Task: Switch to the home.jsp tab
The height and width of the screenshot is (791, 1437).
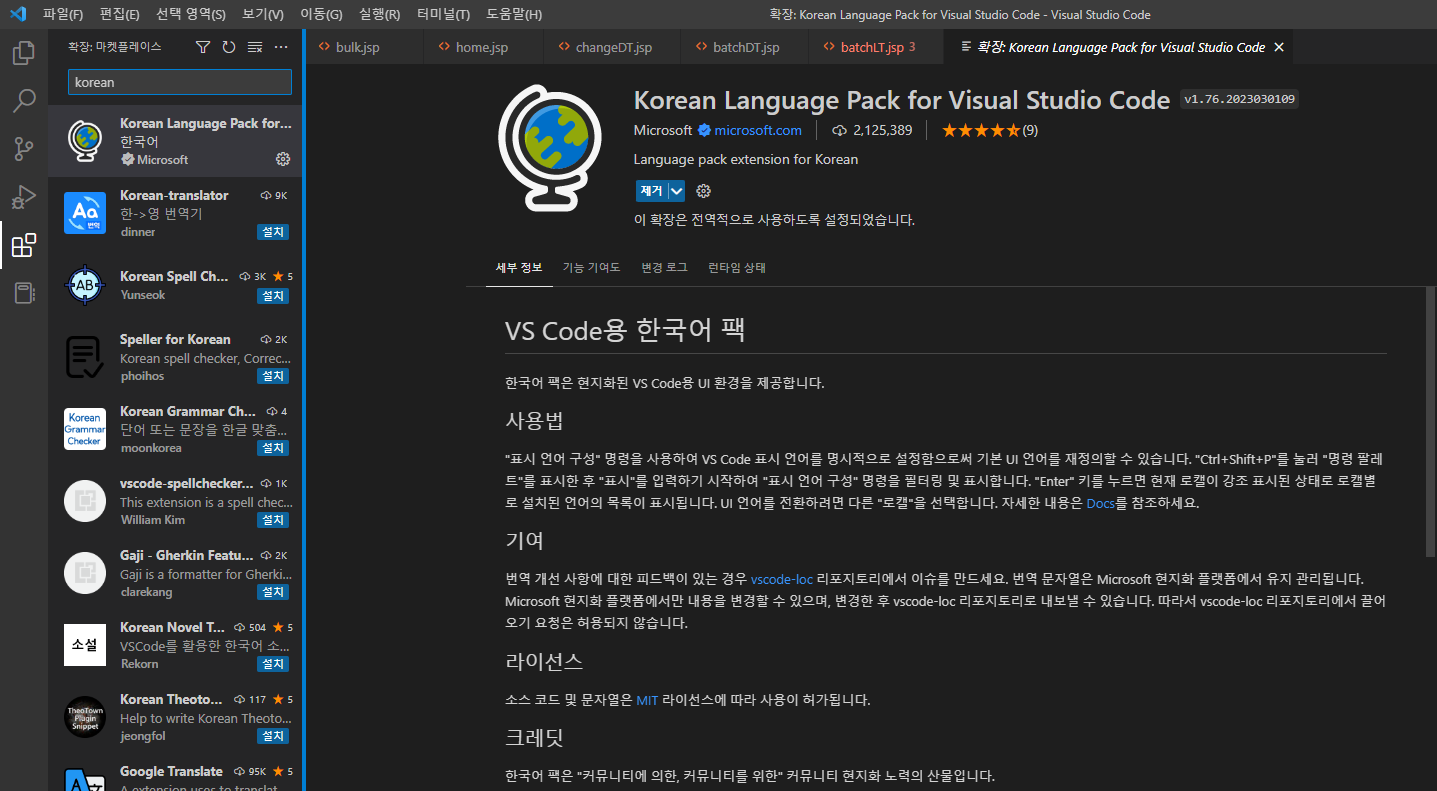Action: point(482,47)
